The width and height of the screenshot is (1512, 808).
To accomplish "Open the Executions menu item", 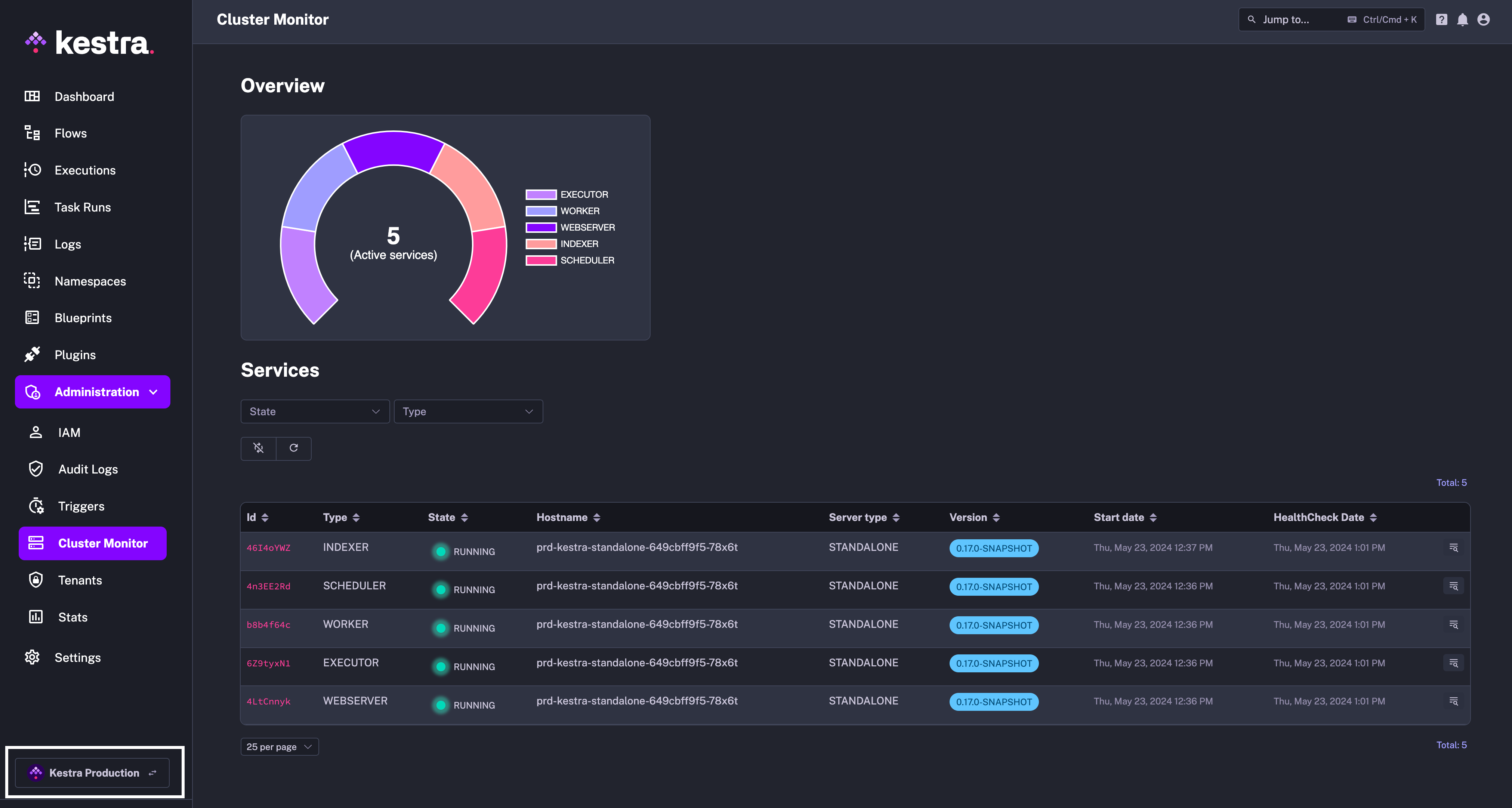I will [x=85, y=170].
